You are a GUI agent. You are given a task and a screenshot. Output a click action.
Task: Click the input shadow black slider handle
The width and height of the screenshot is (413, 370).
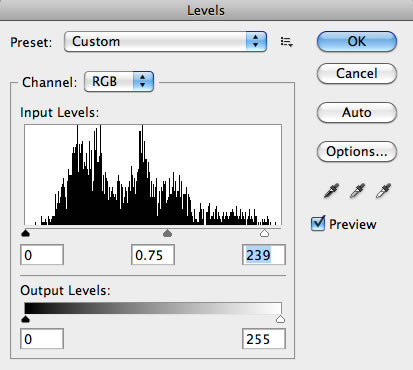(x=25, y=233)
